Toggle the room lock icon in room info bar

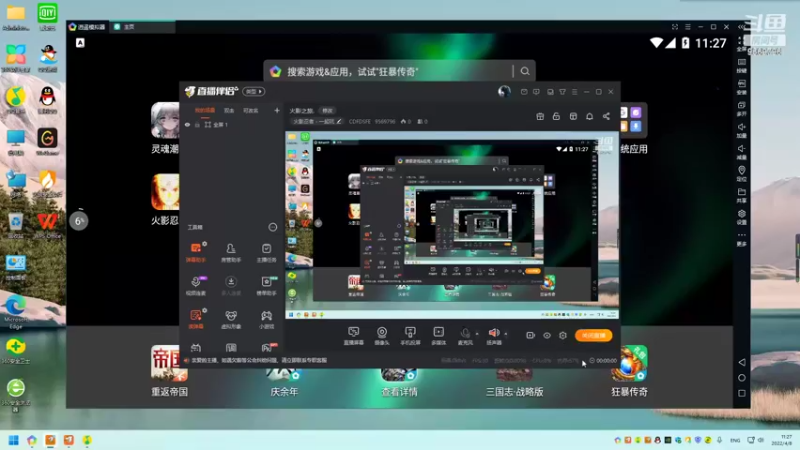(556, 116)
